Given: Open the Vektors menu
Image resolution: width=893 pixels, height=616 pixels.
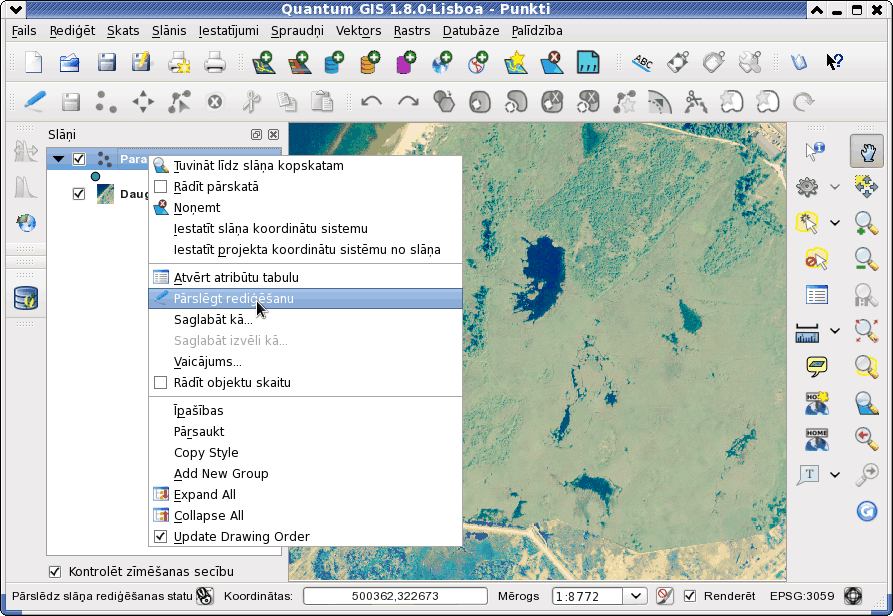Looking at the screenshot, I should pos(358,31).
